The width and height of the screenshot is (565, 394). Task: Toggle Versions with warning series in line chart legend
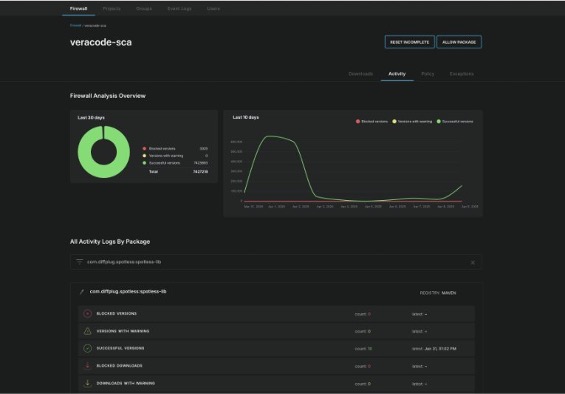coord(412,121)
